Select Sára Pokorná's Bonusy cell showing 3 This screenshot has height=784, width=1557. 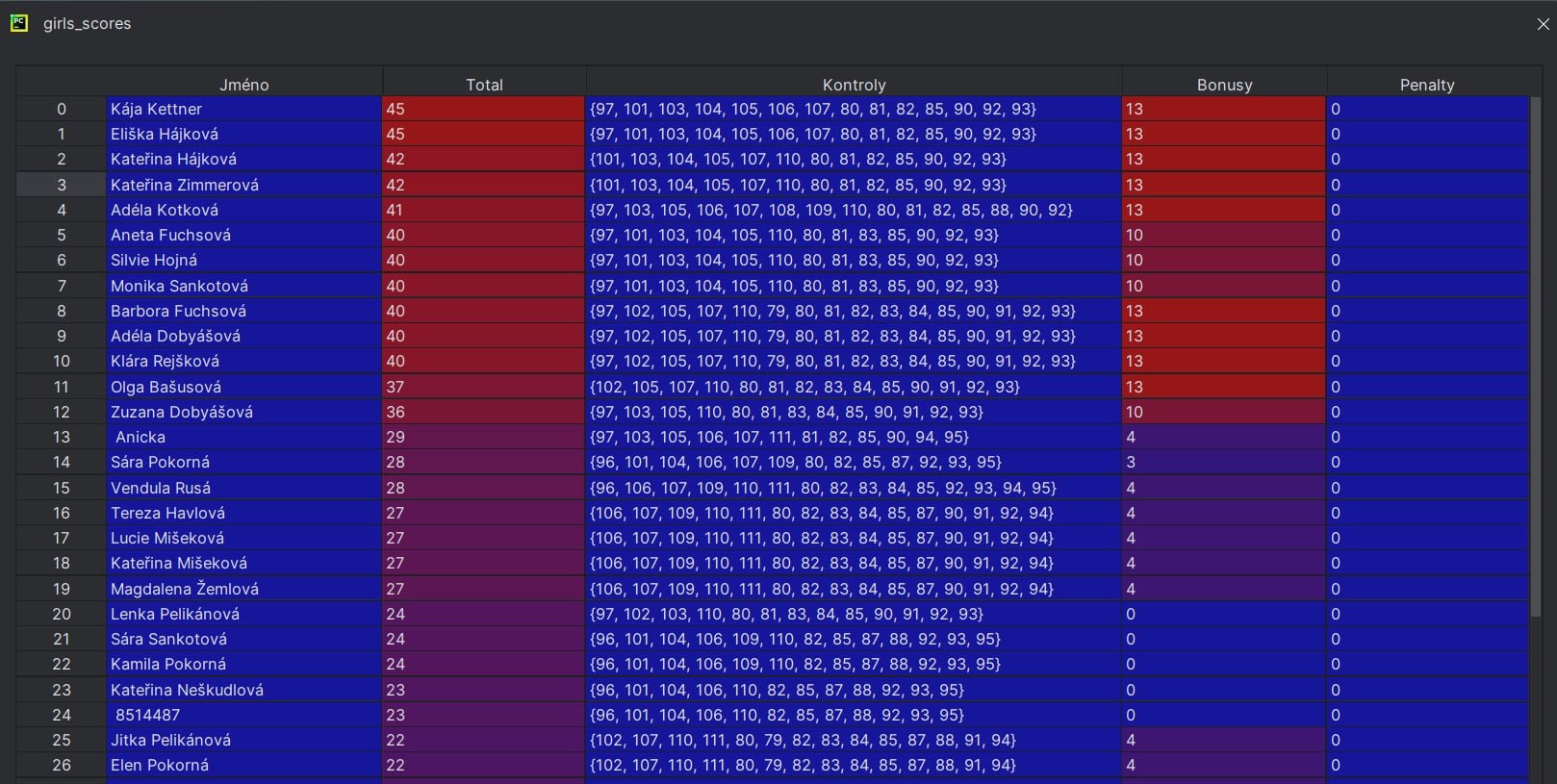click(1224, 462)
